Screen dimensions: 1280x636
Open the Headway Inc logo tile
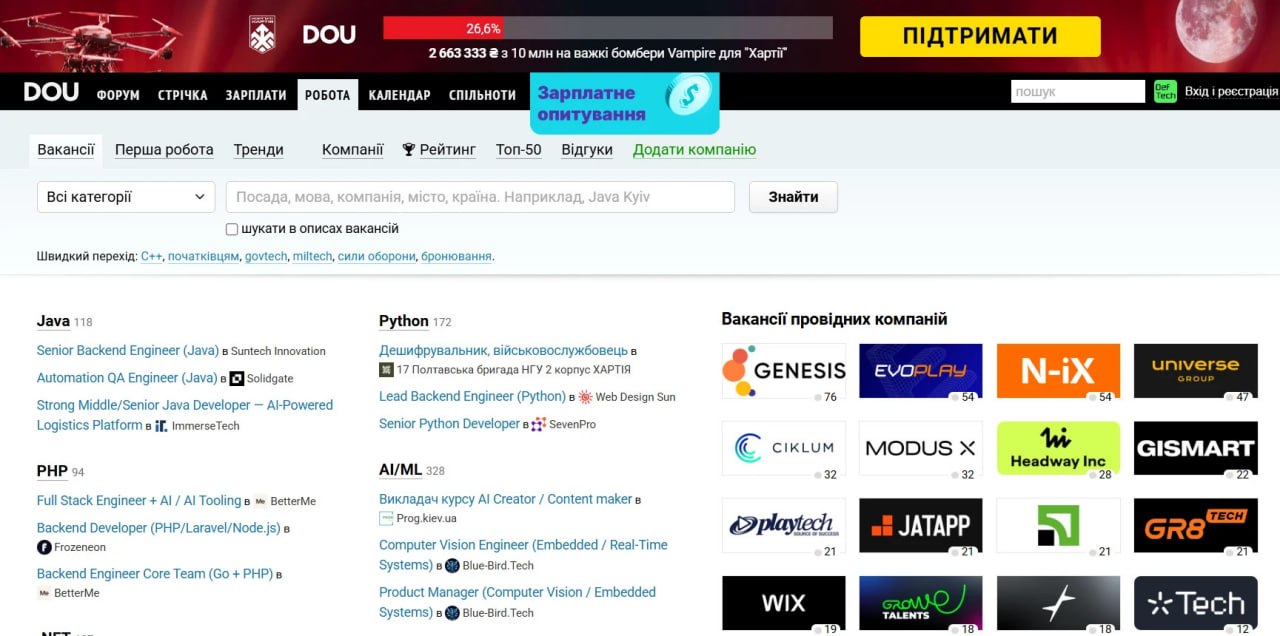tap(1058, 448)
